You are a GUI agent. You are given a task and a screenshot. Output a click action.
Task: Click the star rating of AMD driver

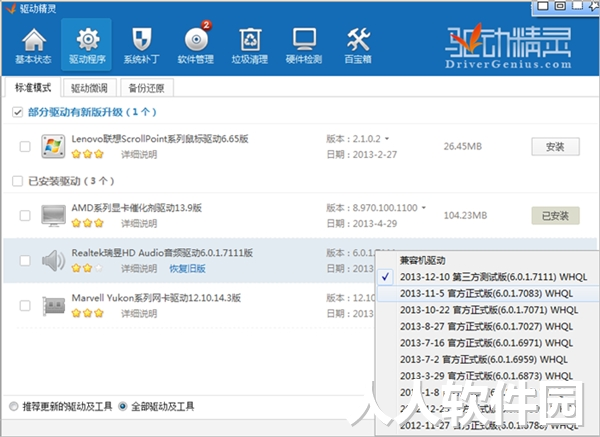pyautogui.click(x=88, y=223)
